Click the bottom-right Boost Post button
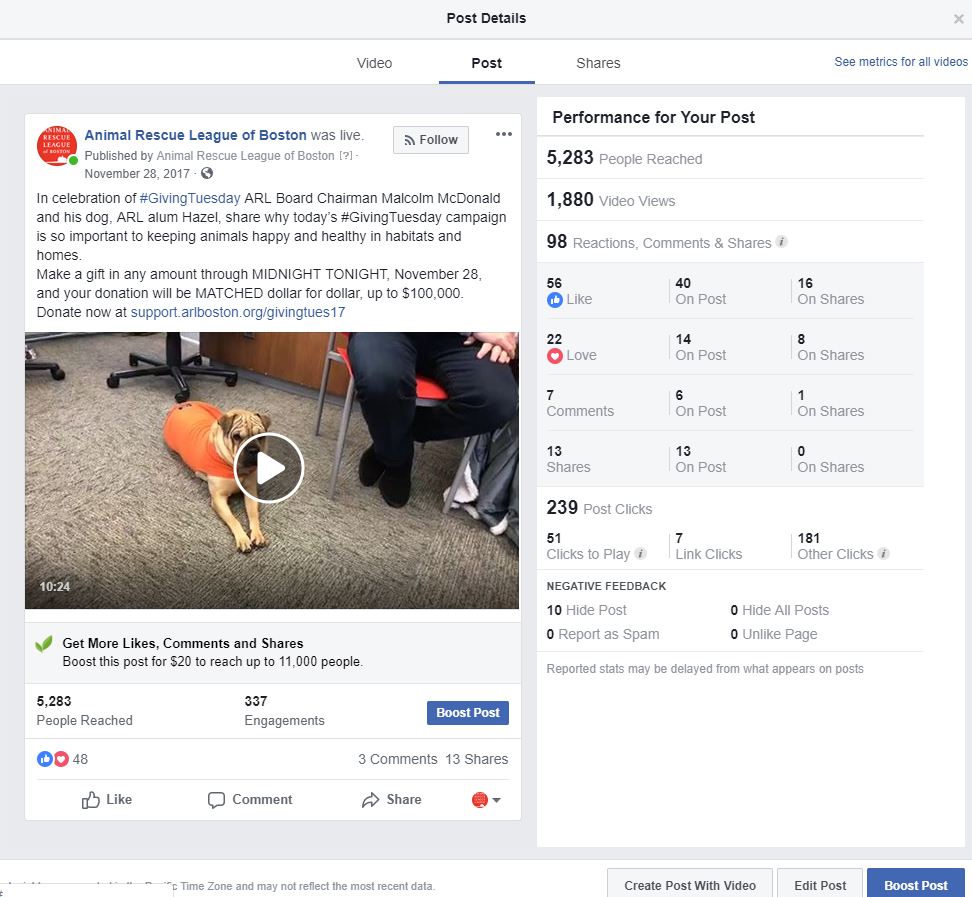This screenshot has height=897, width=972. click(x=916, y=885)
